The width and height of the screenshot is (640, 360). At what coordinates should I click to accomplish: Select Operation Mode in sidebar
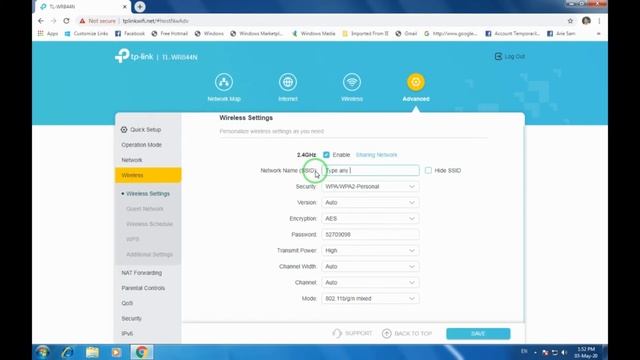[x=141, y=145]
